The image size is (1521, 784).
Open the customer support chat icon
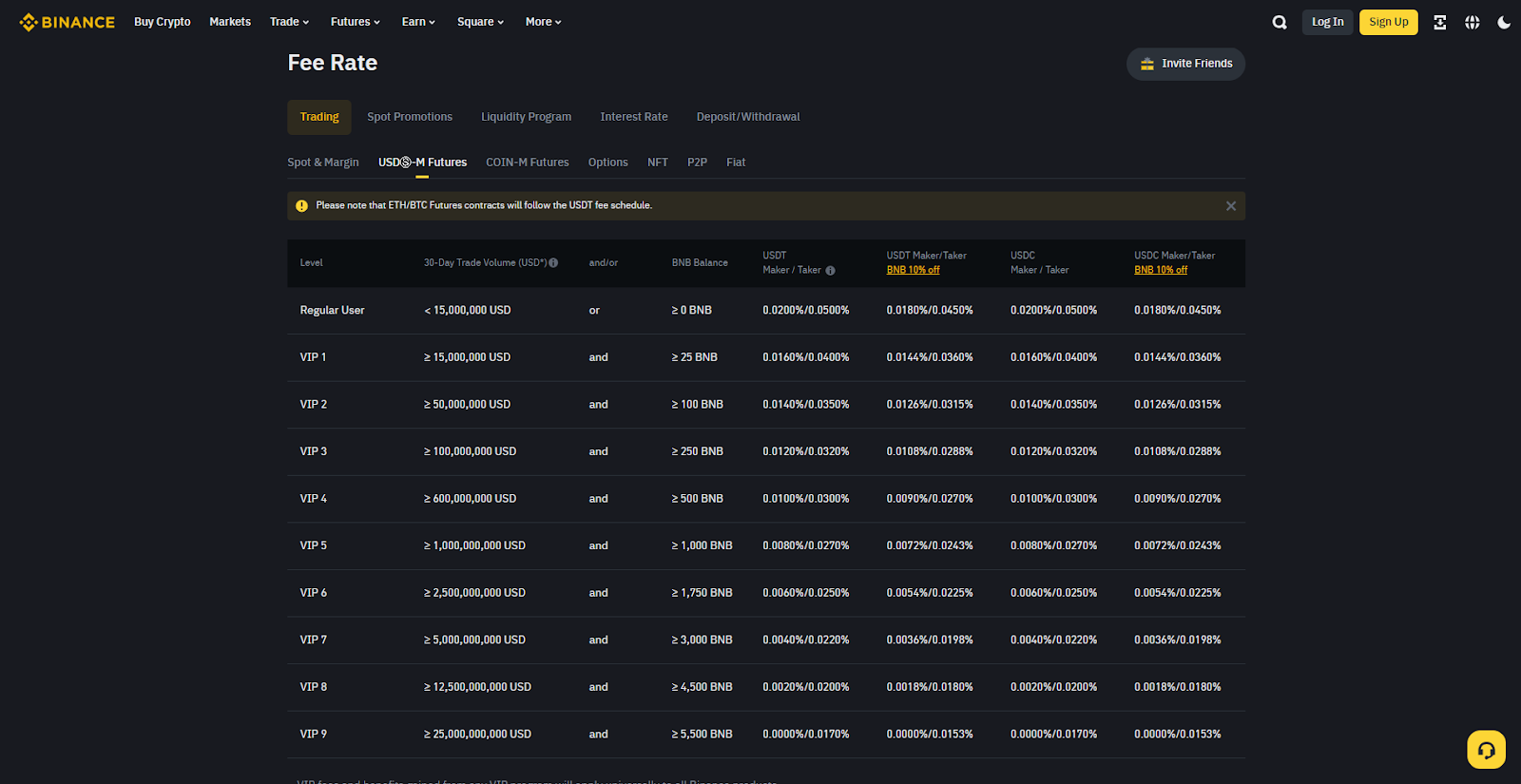click(x=1486, y=749)
